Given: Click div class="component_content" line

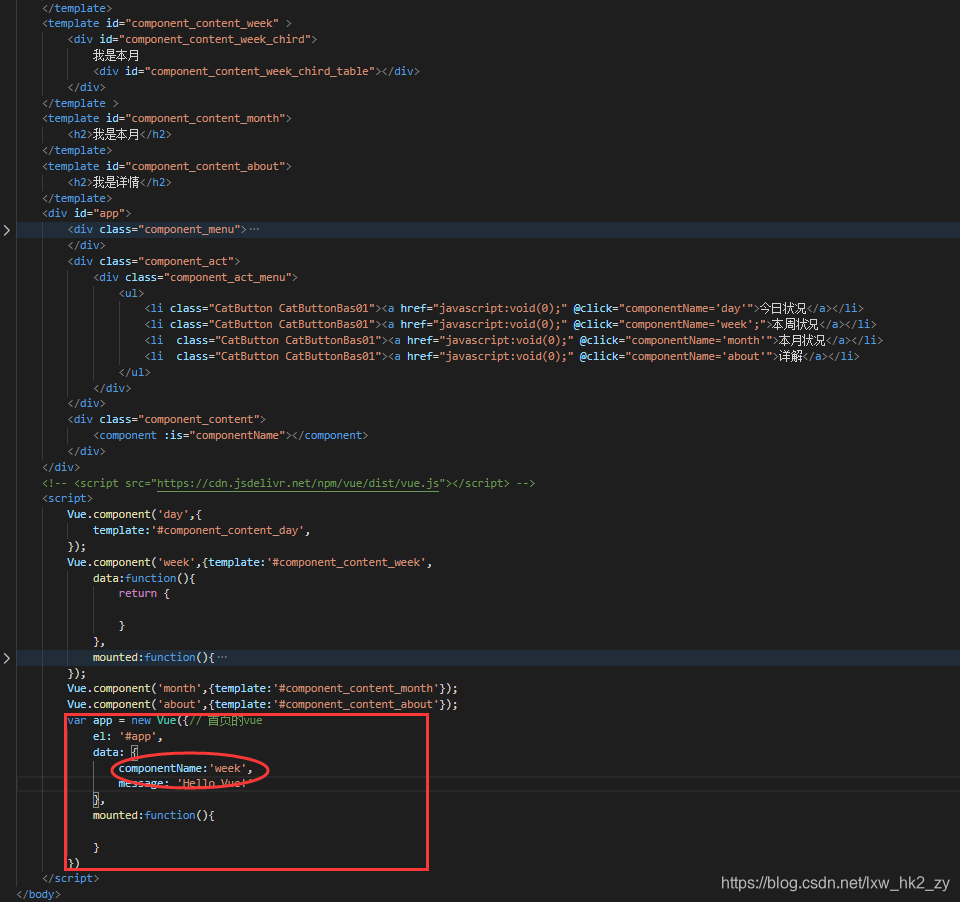Looking at the screenshot, I should point(167,419).
